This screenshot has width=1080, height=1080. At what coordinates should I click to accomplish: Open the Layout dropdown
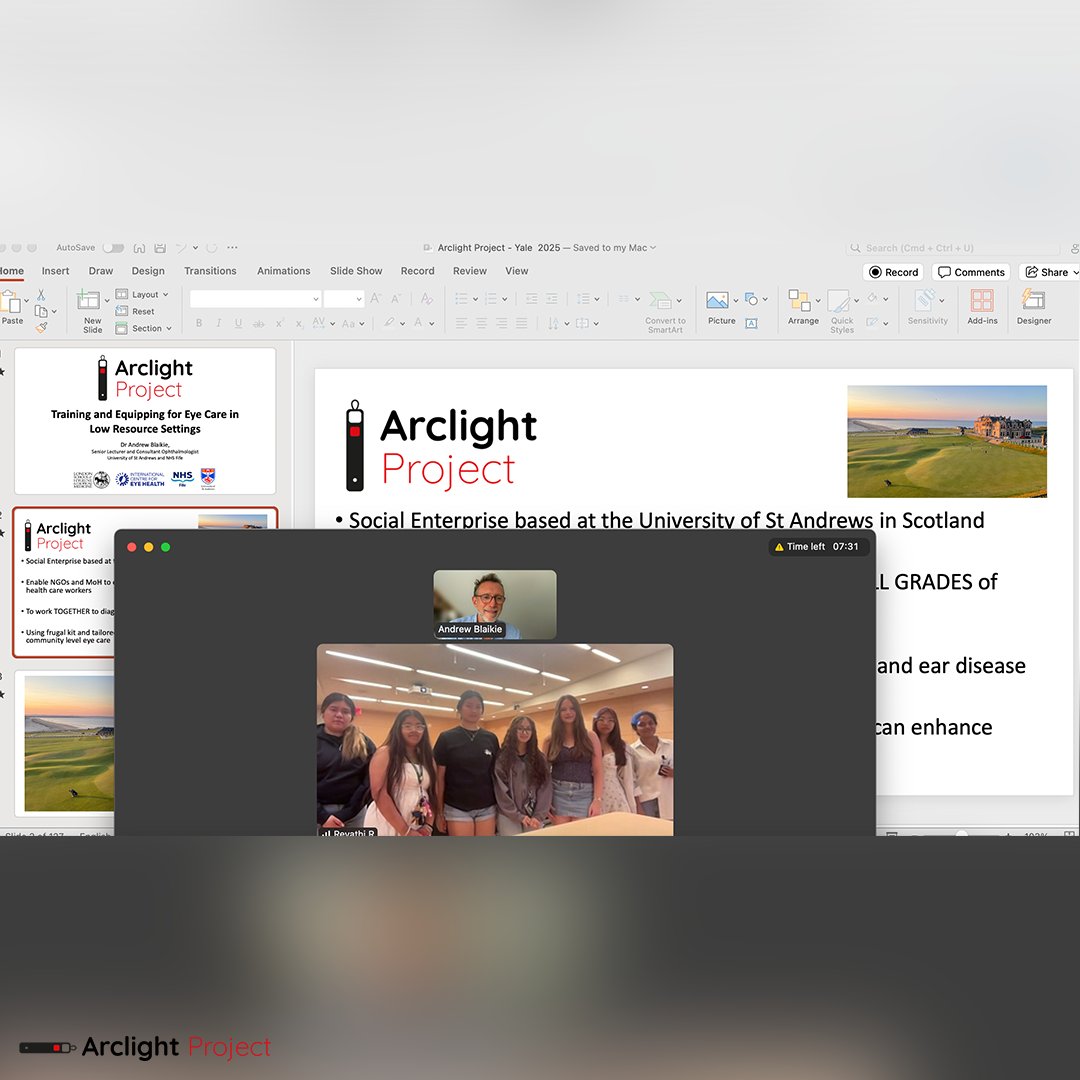142,295
